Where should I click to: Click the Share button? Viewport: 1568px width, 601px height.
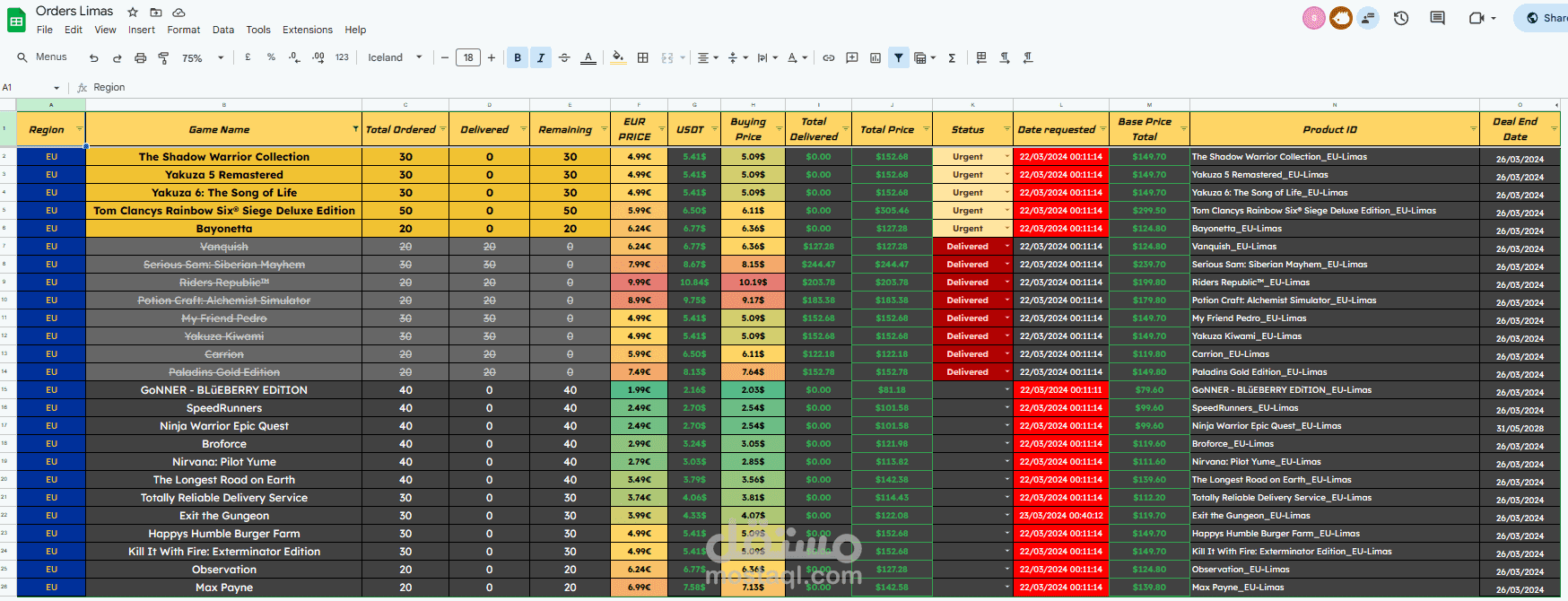click(x=1543, y=18)
